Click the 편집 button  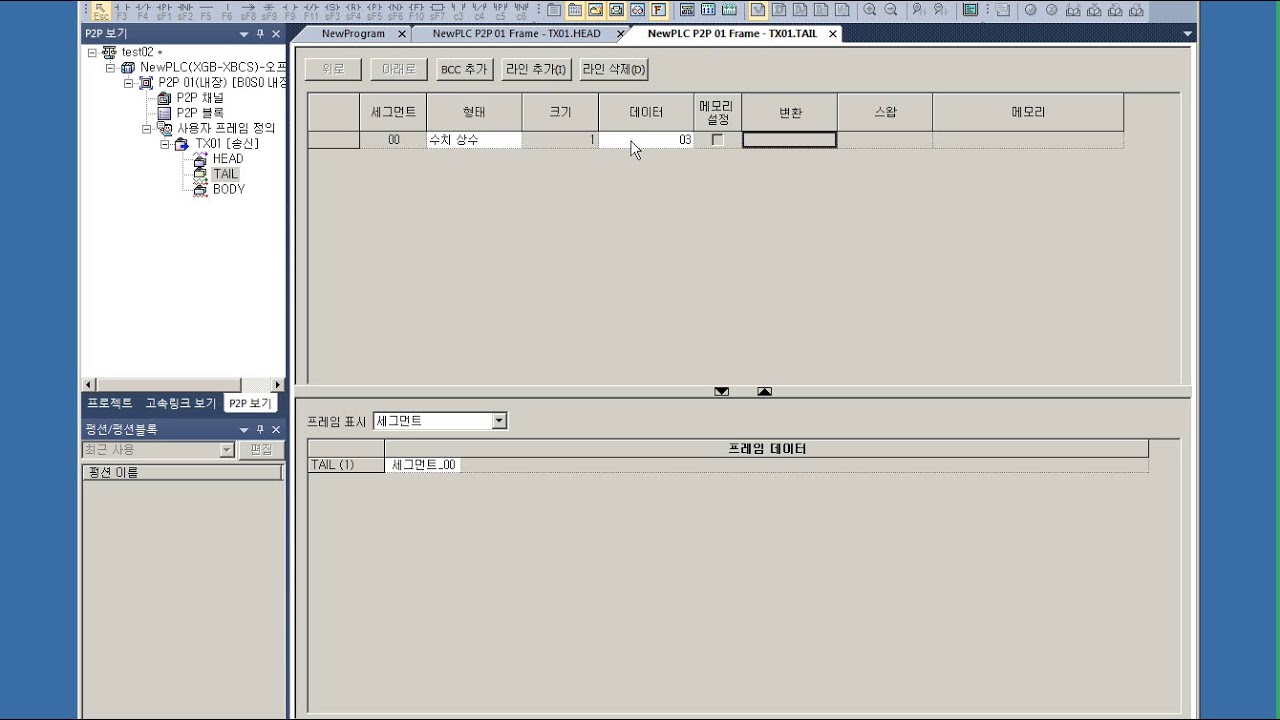point(261,450)
